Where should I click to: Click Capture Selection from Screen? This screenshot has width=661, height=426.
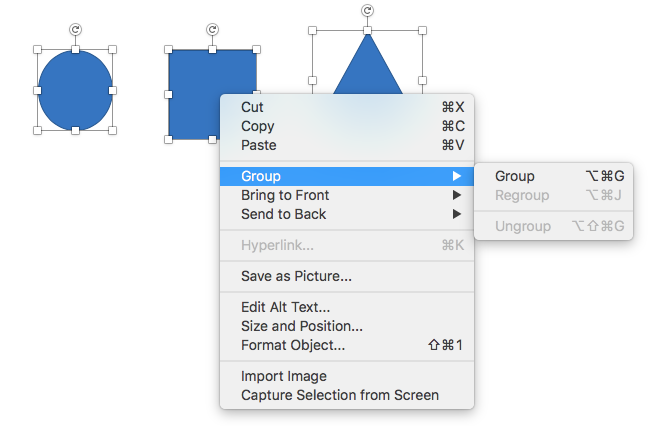pyautogui.click(x=339, y=395)
